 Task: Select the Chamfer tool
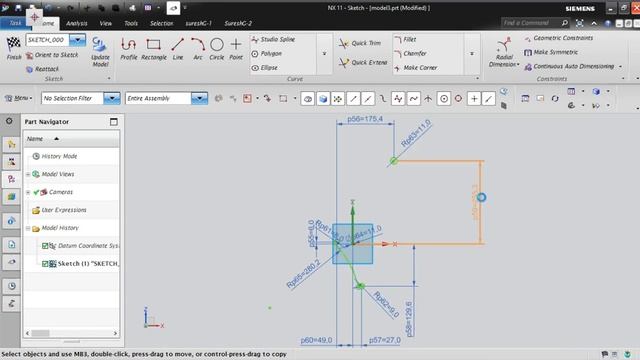click(411, 53)
